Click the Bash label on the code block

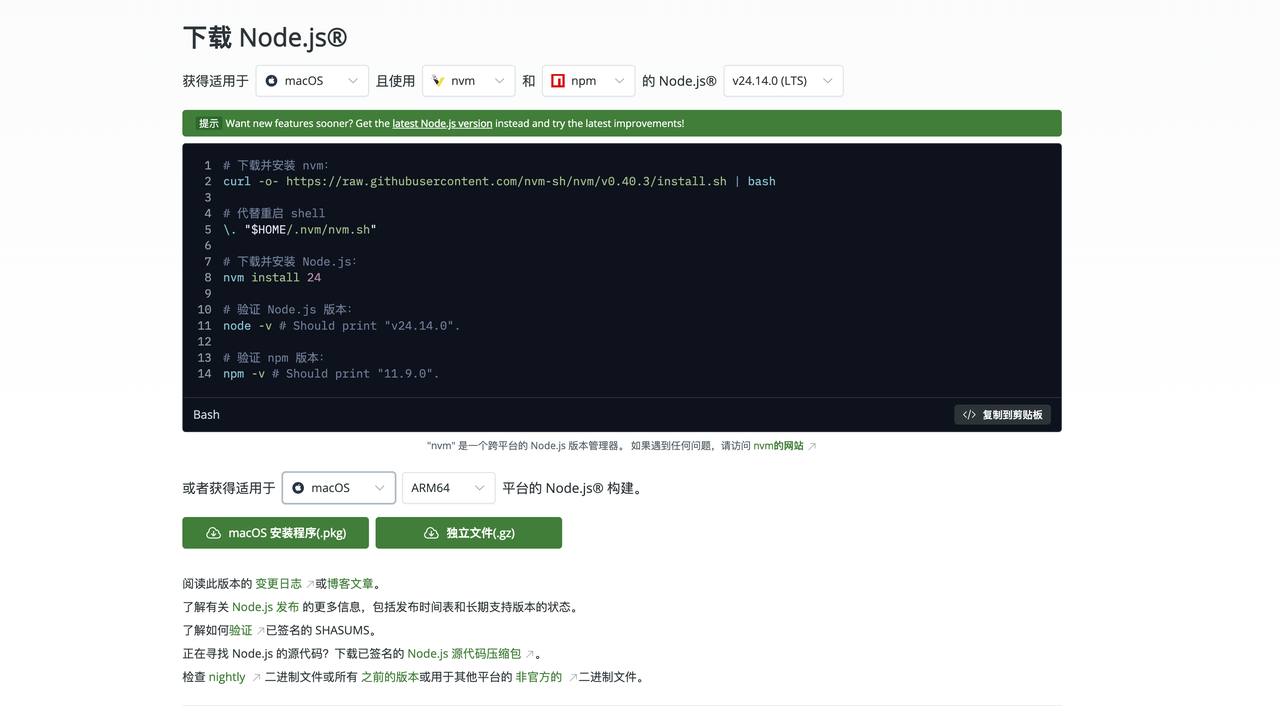(x=205, y=414)
